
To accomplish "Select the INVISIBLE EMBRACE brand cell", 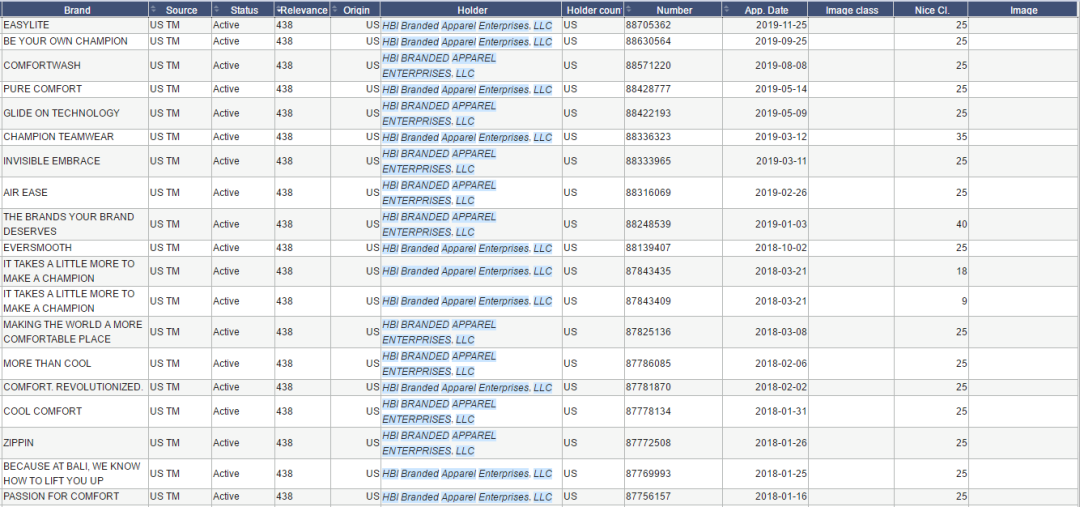I will click(74, 161).
